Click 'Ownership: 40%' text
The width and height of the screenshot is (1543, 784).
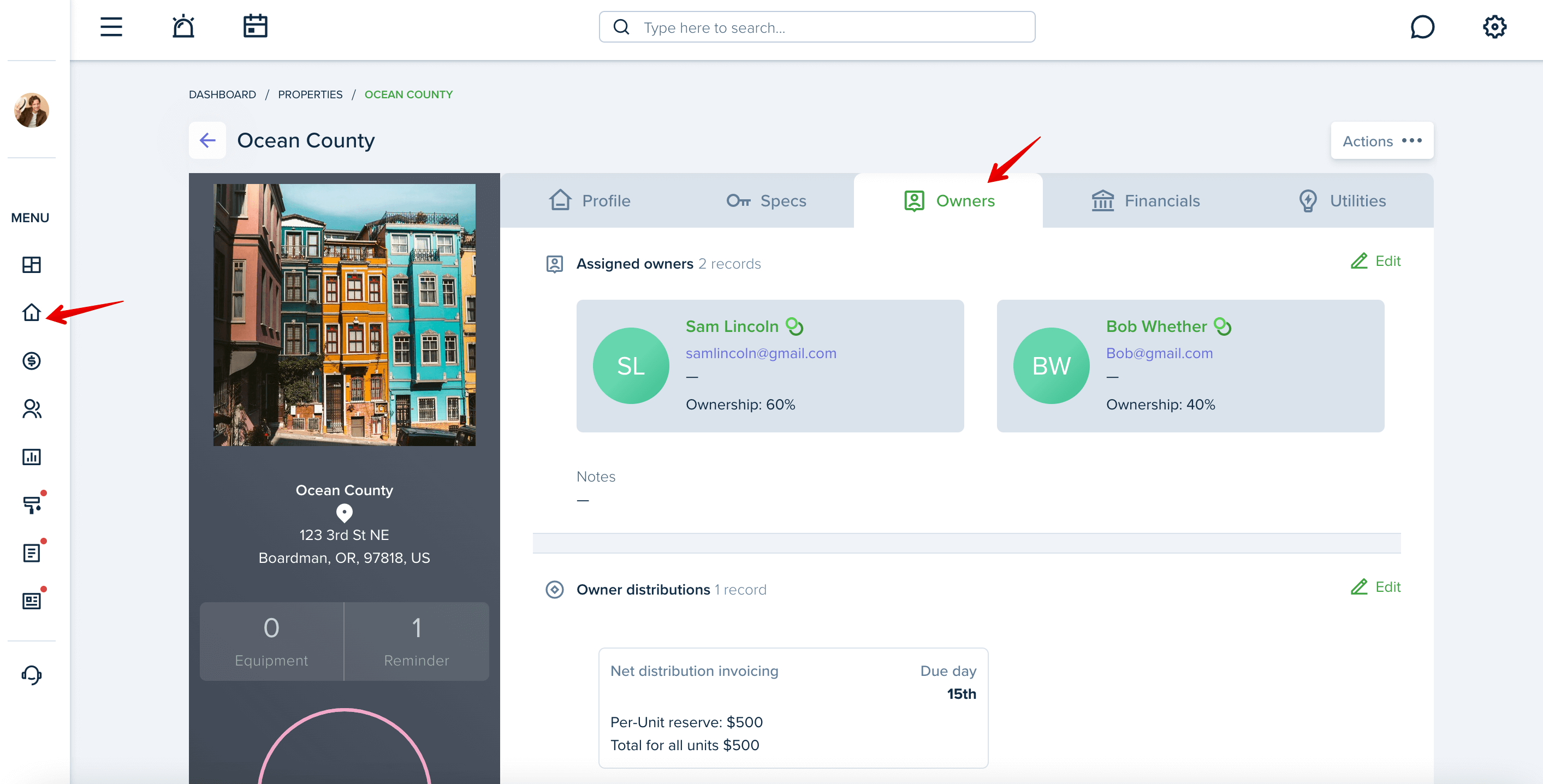1160,405
